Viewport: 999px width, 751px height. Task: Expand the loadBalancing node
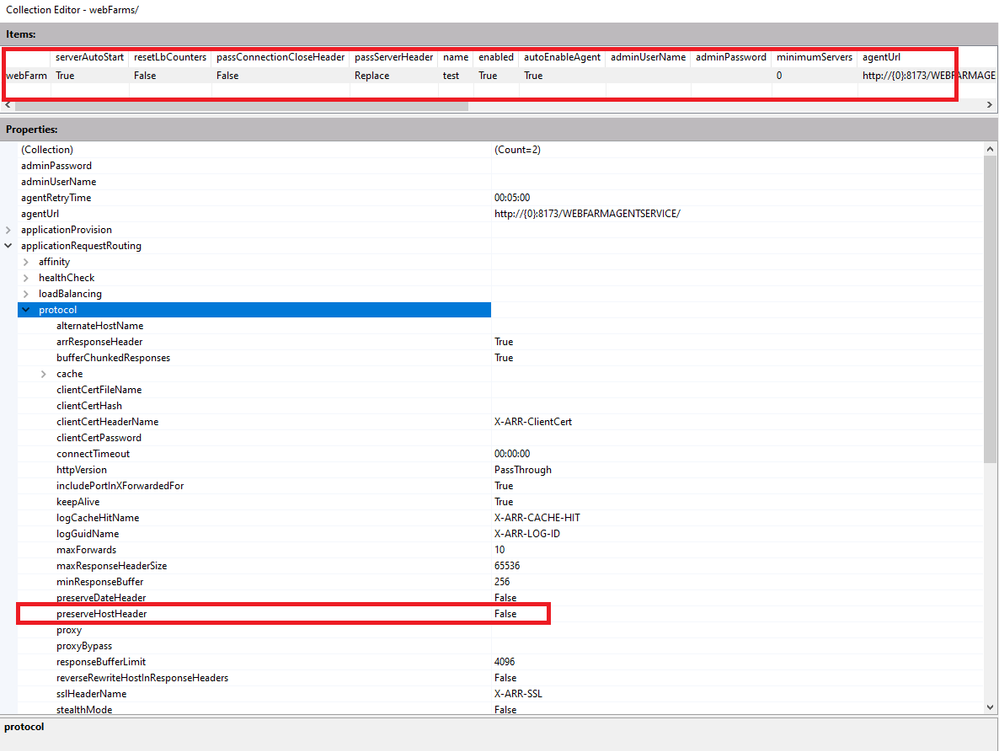click(x=25, y=294)
